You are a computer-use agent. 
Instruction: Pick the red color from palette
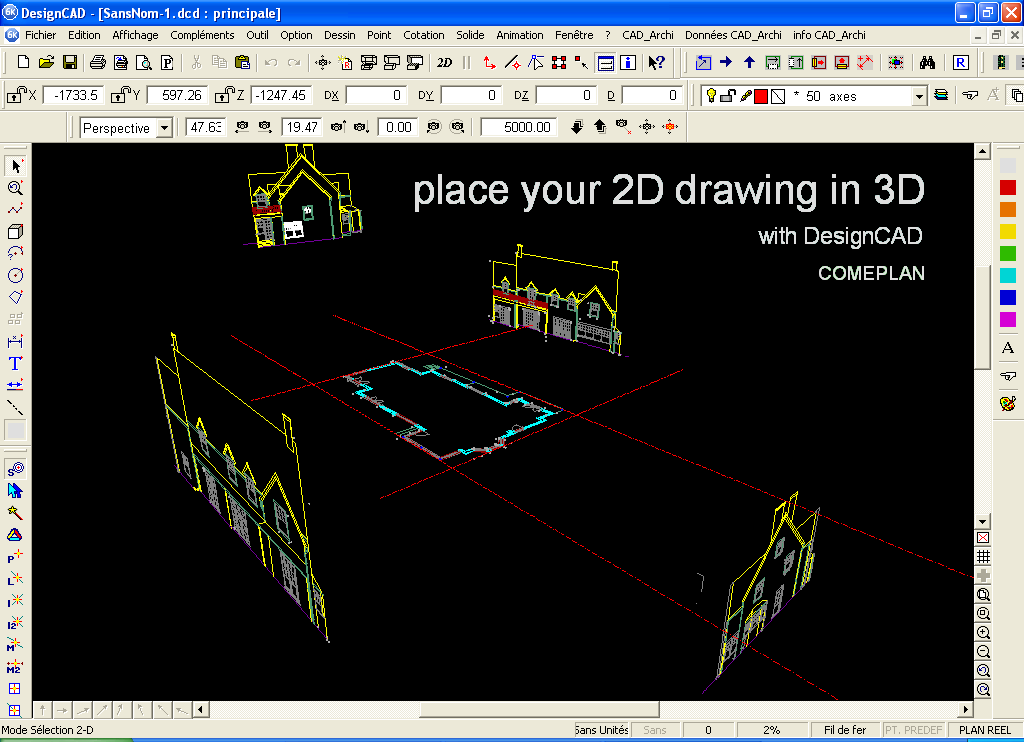(1008, 187)
